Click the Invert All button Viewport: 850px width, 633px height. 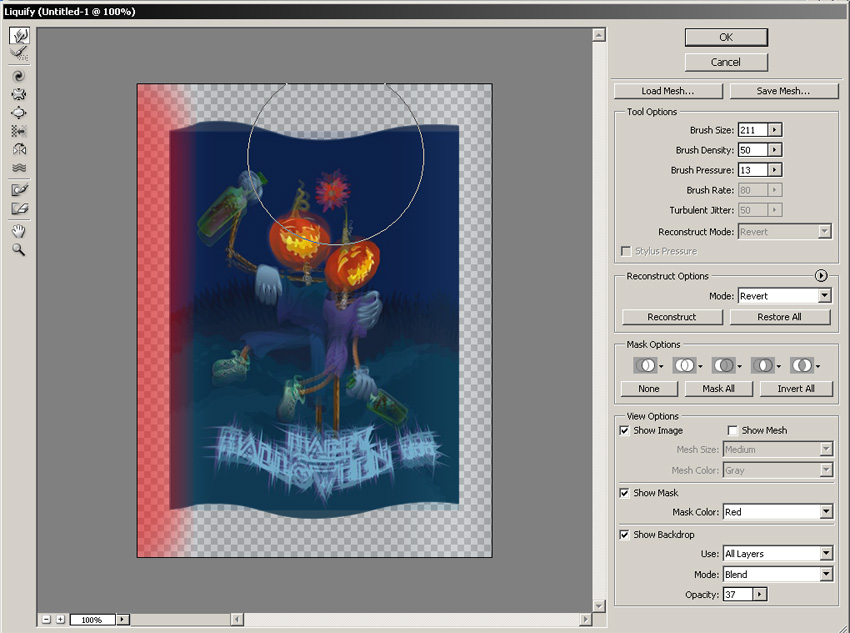pyautogui.click(x=796, y=389)
